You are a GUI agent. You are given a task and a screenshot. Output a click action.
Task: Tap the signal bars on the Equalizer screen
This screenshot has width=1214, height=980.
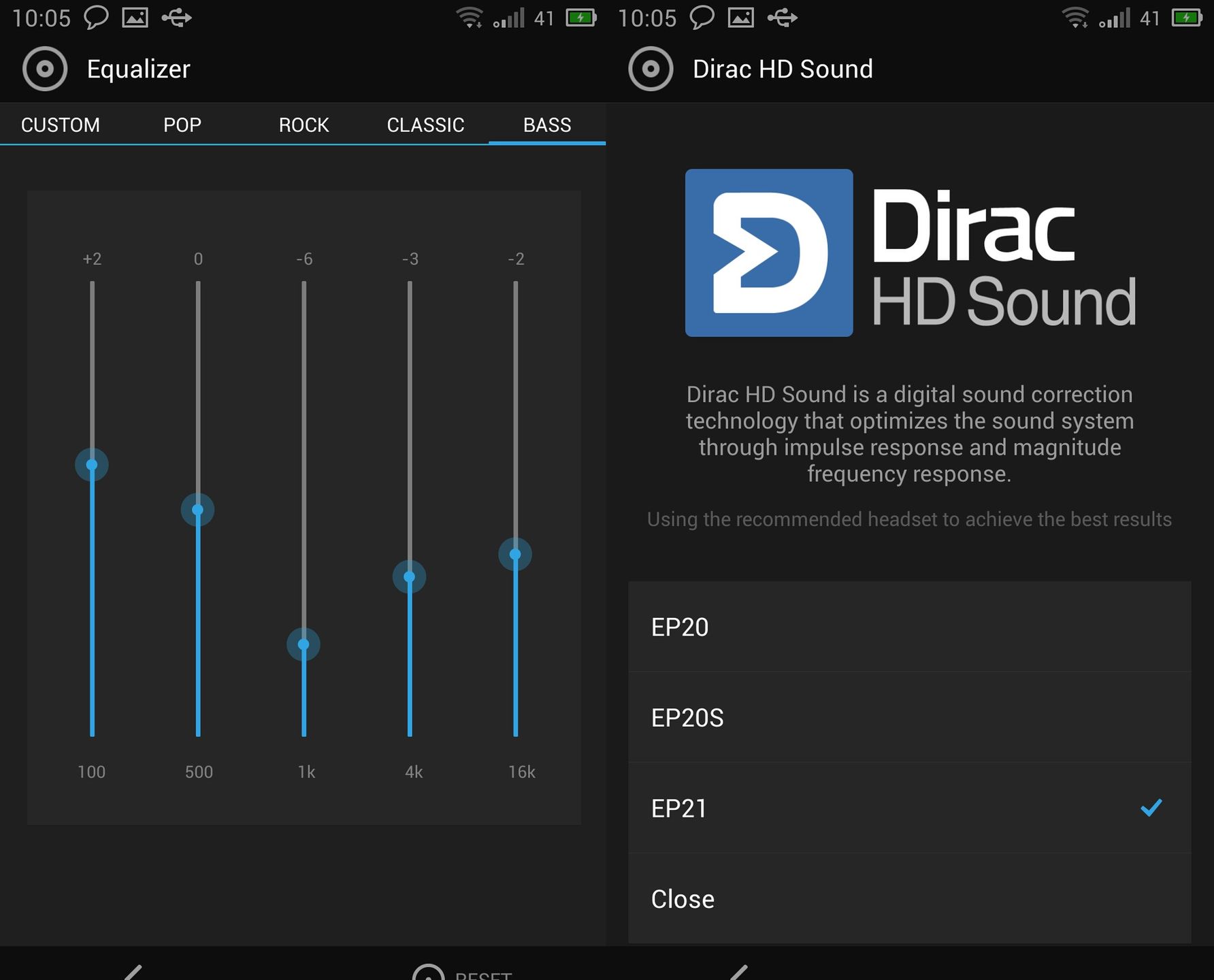tap(509, 17)
